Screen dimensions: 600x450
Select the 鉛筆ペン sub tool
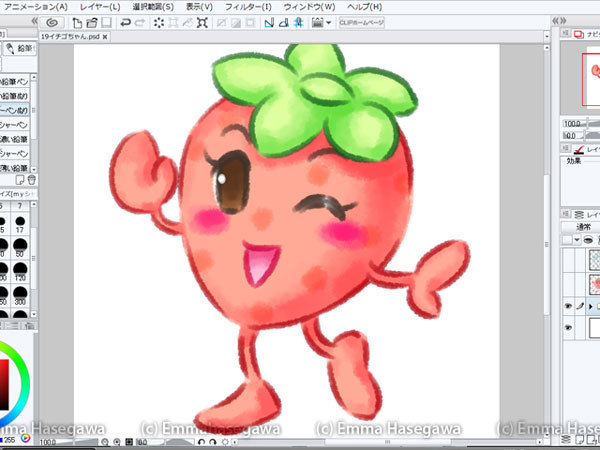15,82
